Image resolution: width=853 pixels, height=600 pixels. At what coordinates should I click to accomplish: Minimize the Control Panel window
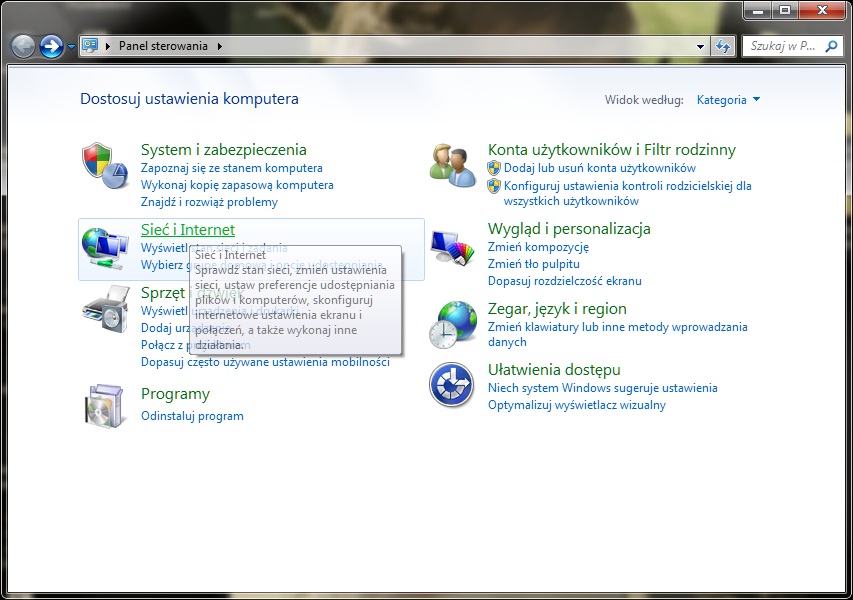(x=758, y=10)
